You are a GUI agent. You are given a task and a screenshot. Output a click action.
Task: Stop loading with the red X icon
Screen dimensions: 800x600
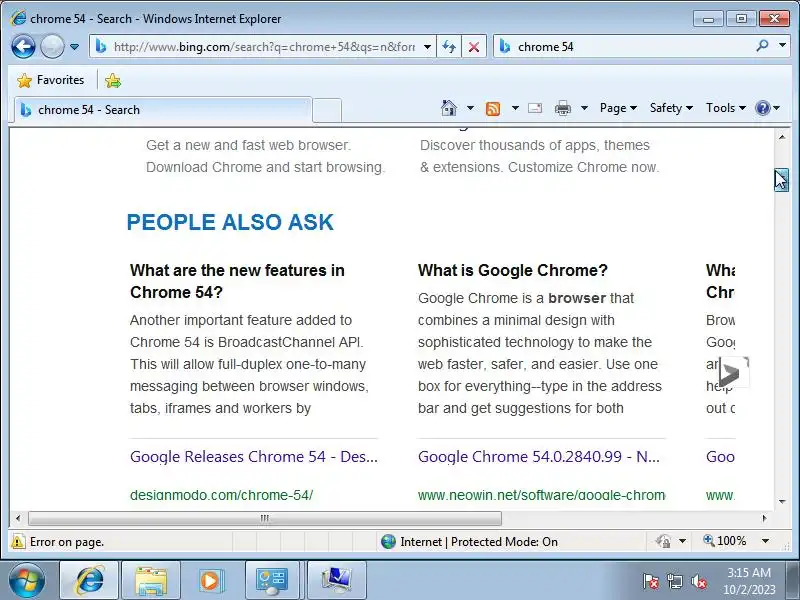(x=474, y=47)
